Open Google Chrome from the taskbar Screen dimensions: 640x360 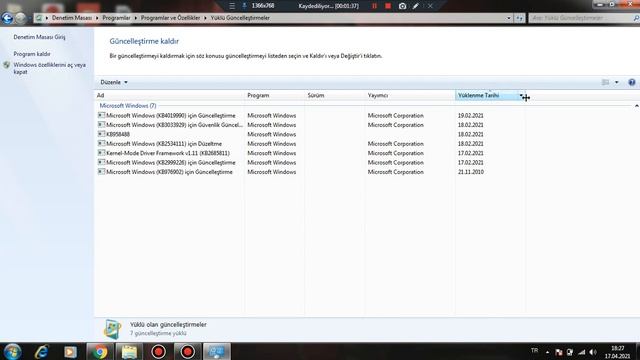tap(100, 351)
